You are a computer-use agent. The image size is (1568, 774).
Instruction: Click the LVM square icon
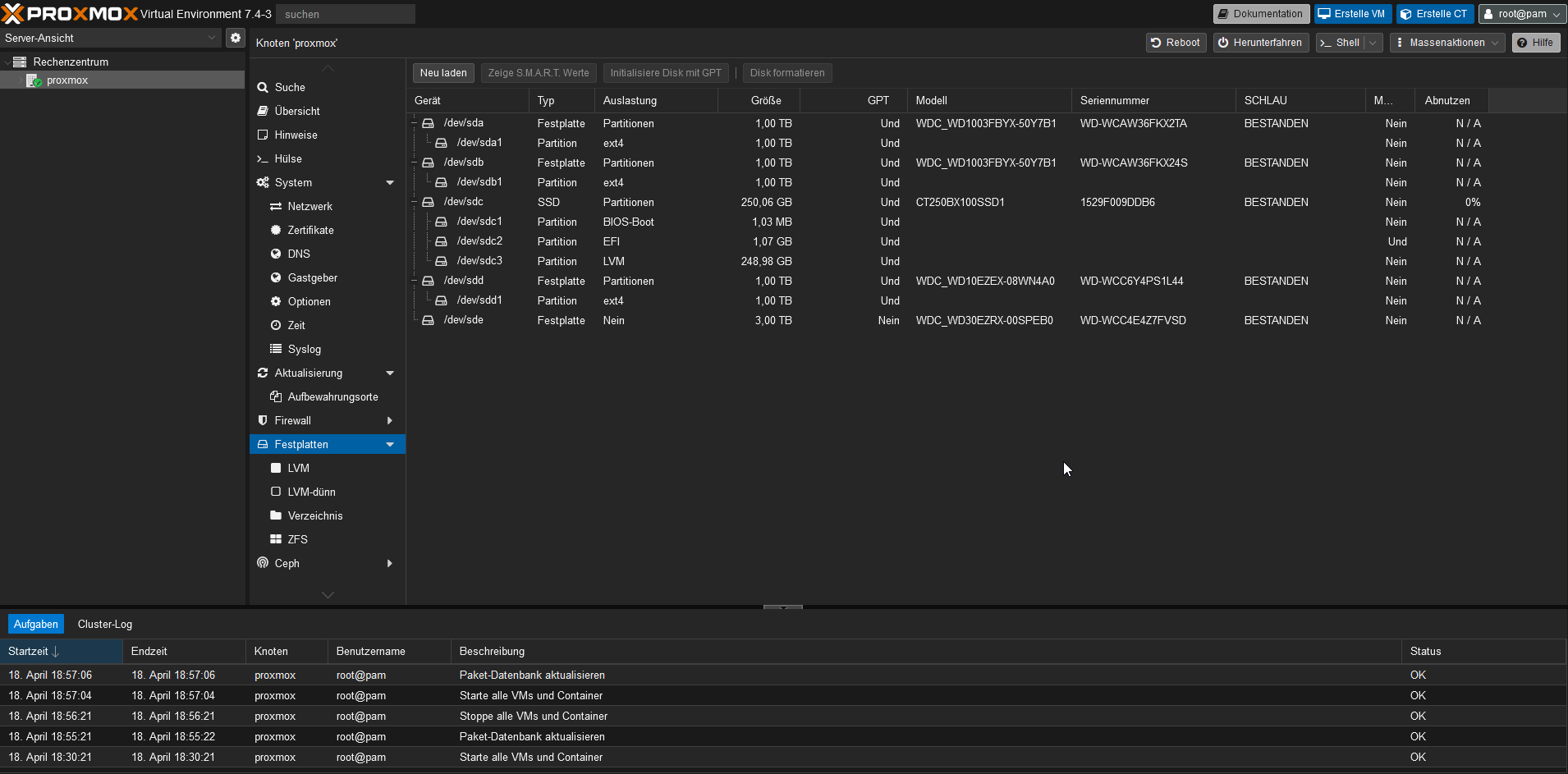click(276, 468)
